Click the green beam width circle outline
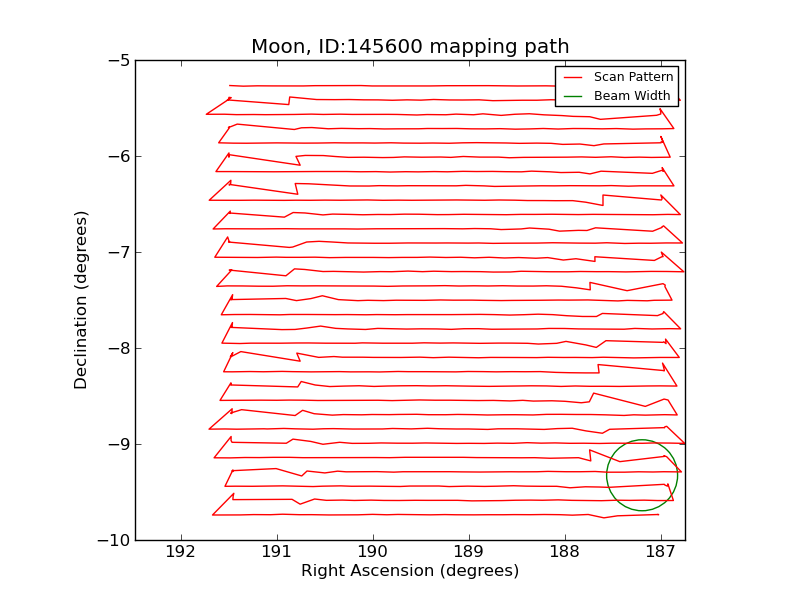800x600 pixels. tap(607, 475)
